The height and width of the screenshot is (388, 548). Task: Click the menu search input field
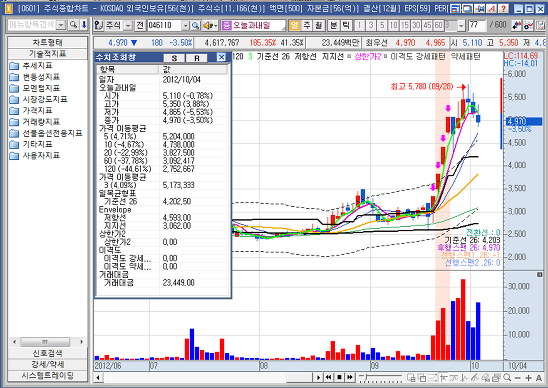pyautogui.click(x=33, y=25)
